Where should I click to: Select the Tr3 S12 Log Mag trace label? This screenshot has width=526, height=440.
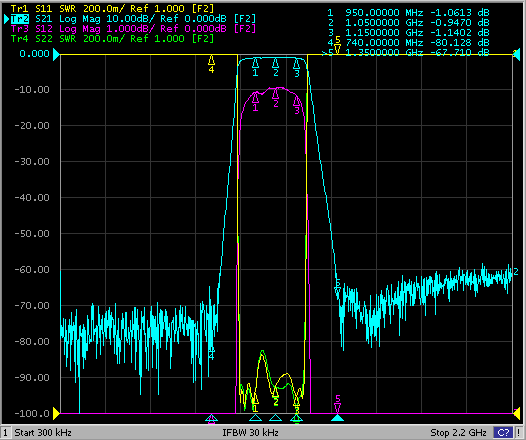point(133,29)
